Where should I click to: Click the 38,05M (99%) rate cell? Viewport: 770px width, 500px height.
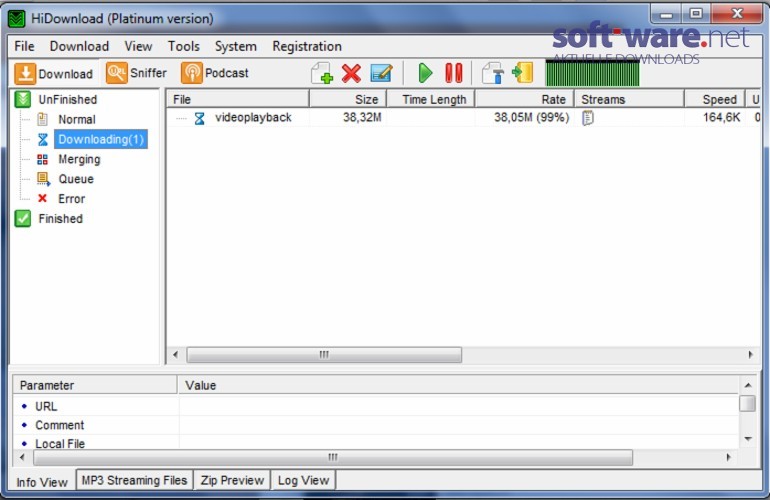tap(531, 117)
